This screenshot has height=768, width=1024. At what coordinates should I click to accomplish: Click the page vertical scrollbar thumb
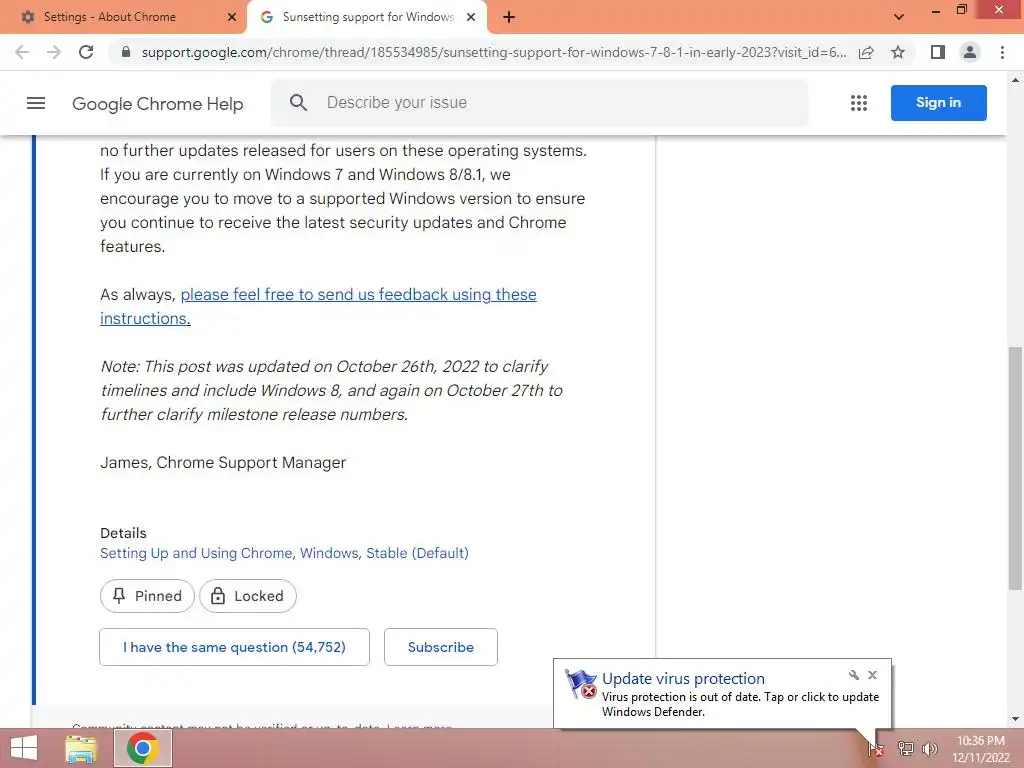pyautogui.click(x=1015, y=468)
